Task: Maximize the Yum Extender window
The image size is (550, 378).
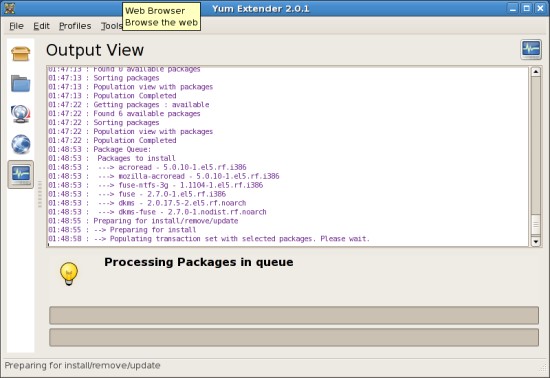Action: pos(526,8)
